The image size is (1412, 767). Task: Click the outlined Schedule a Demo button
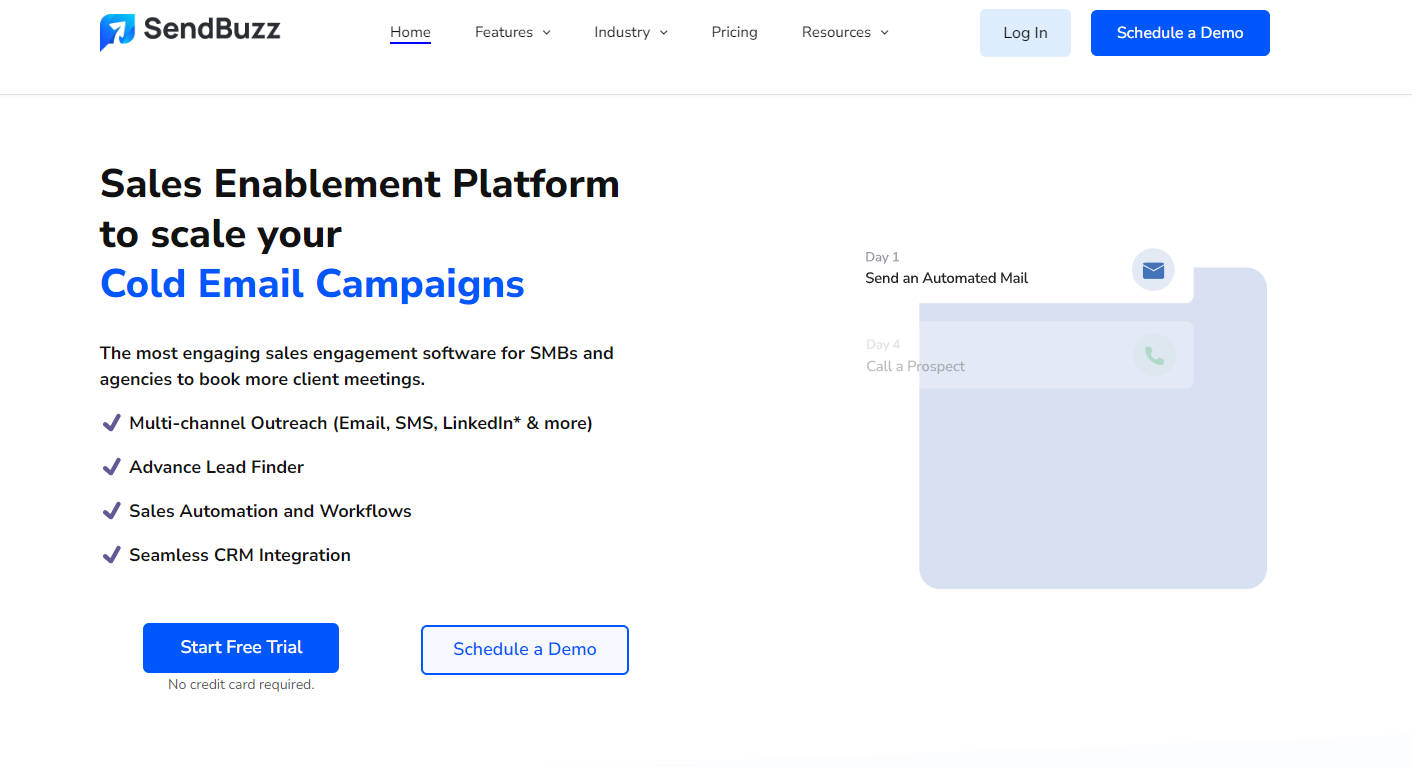525,650
